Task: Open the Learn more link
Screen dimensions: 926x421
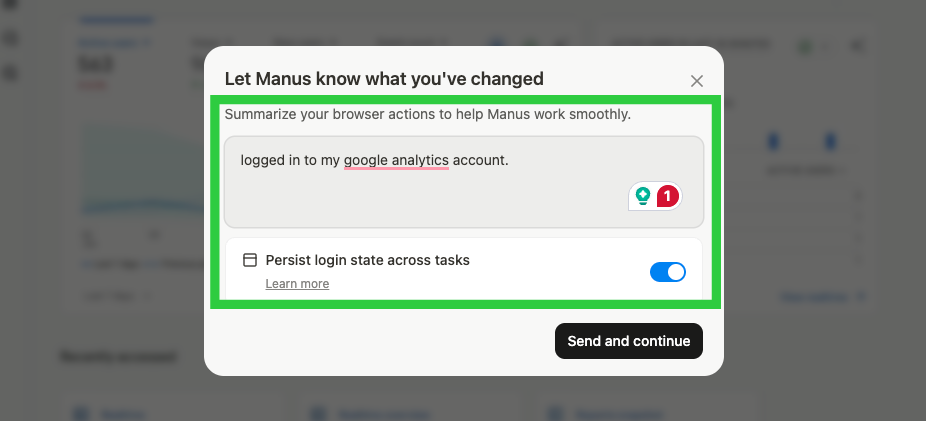Action: point(297,284)
